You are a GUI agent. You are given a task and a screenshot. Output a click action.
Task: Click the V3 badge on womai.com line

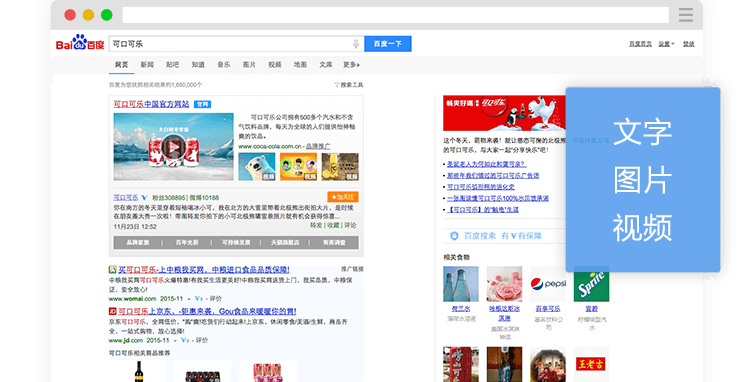point(199,299)
